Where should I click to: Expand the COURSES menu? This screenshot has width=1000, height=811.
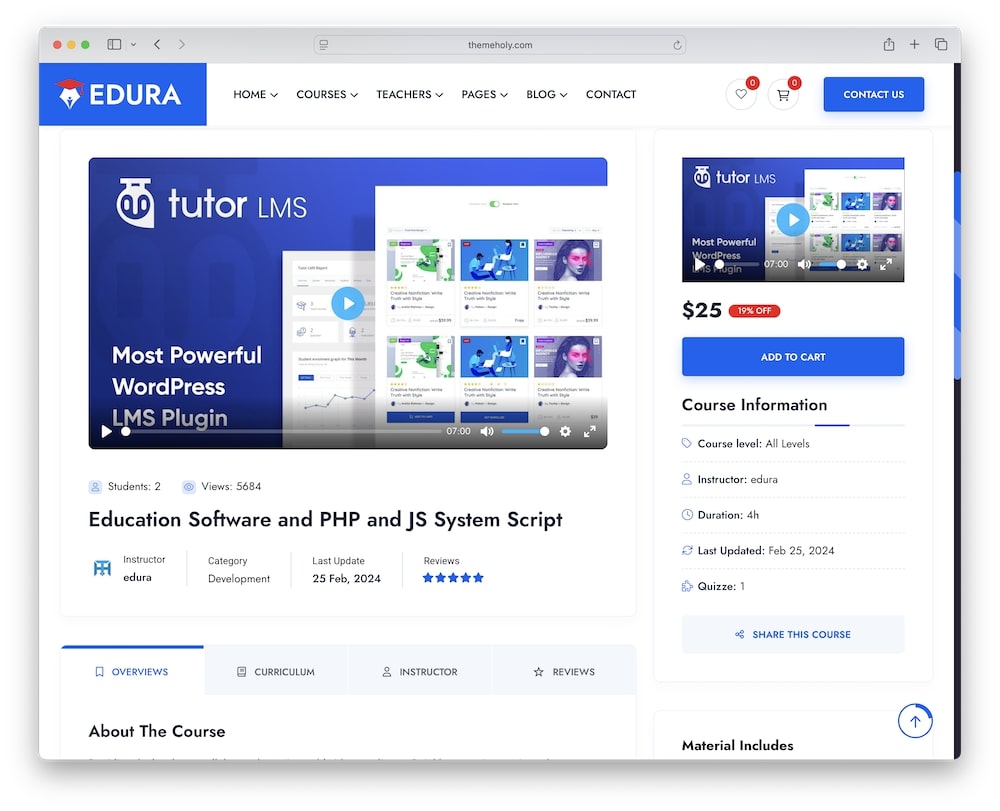coord(327,94)
